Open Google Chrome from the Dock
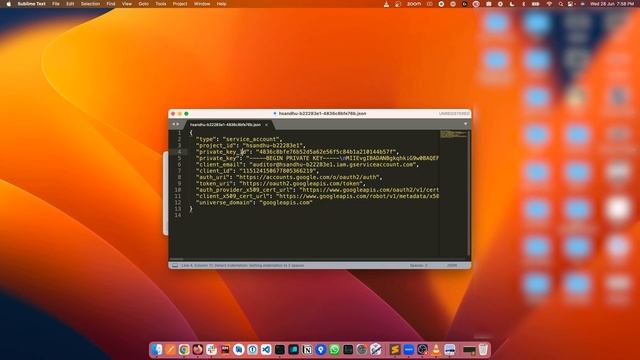This screenshot has width=640, height=360. [184, 349]
